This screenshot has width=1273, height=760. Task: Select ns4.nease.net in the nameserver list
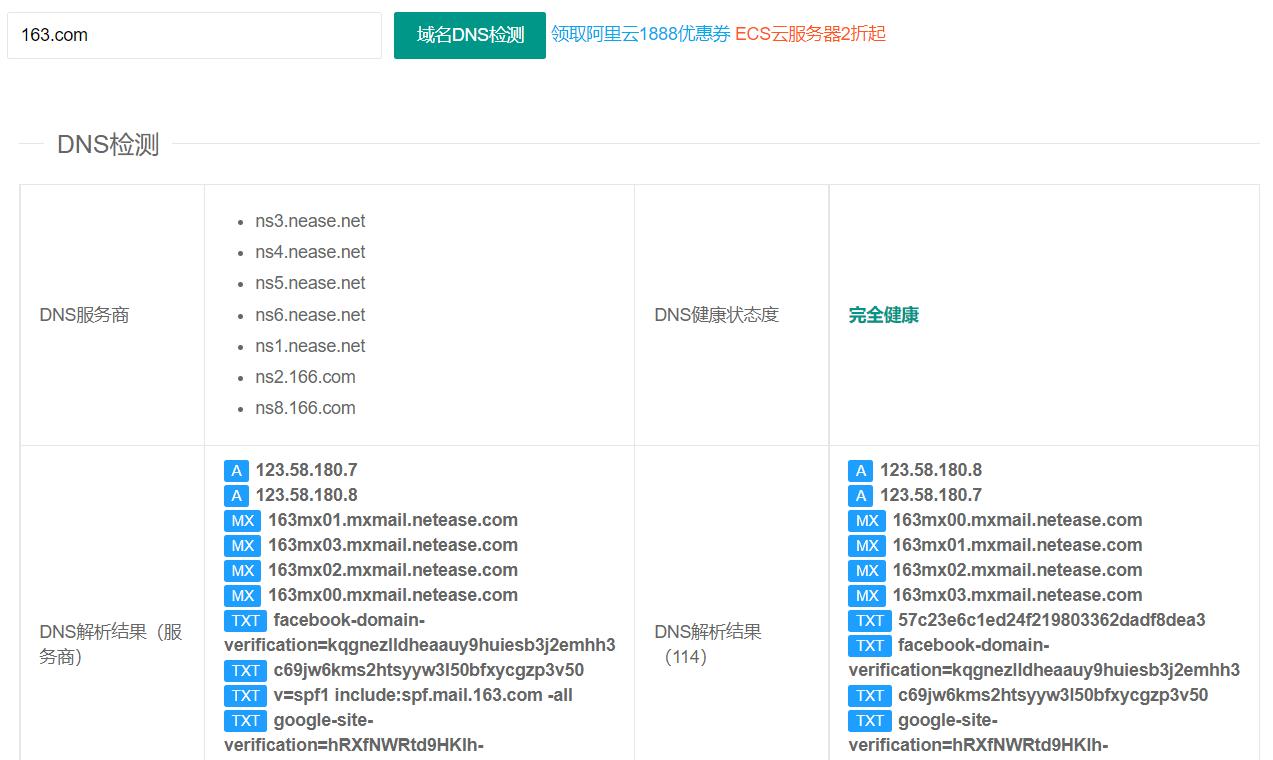[x=310, y=252]
